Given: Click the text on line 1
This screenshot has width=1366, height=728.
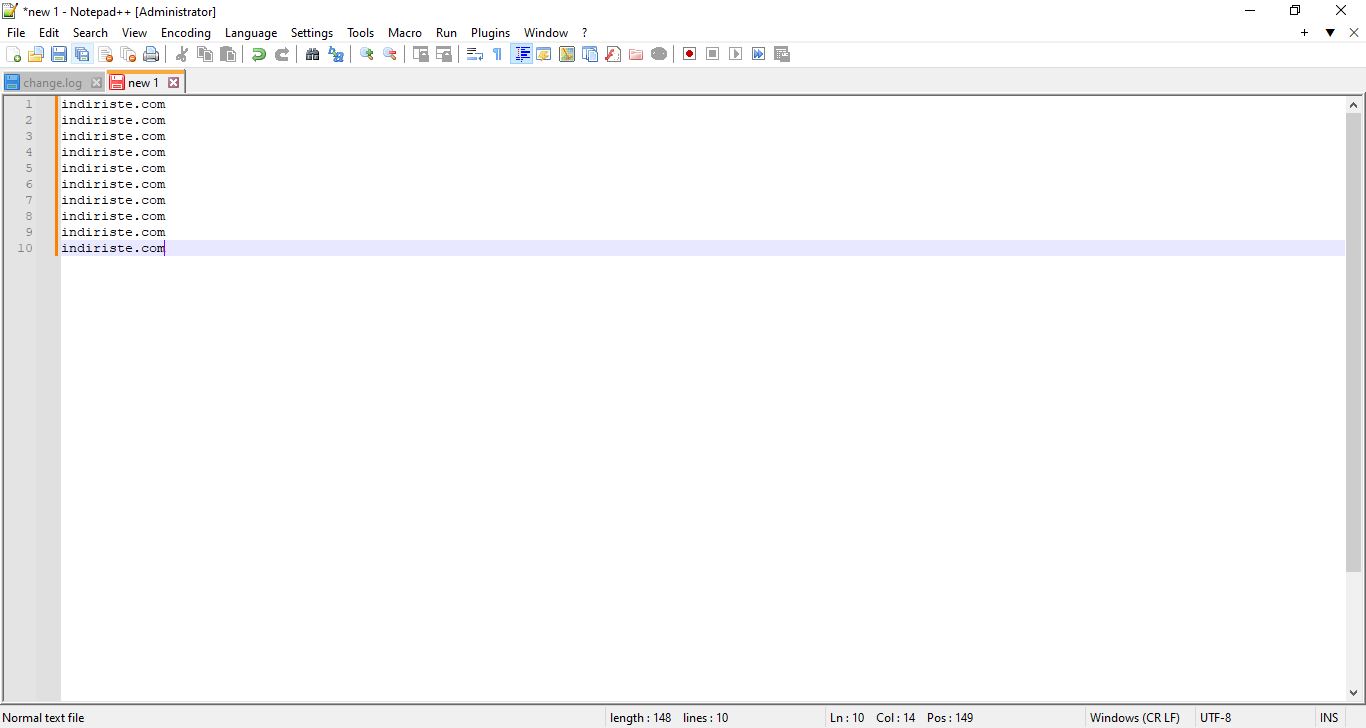Looking at the screenshot, I should tap(113, 104).
